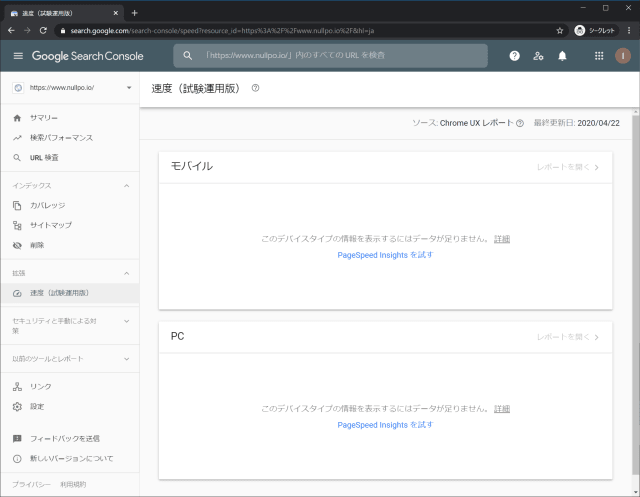Open the Google apps grid
Screen dimensions: 640x497
point(599,56)
